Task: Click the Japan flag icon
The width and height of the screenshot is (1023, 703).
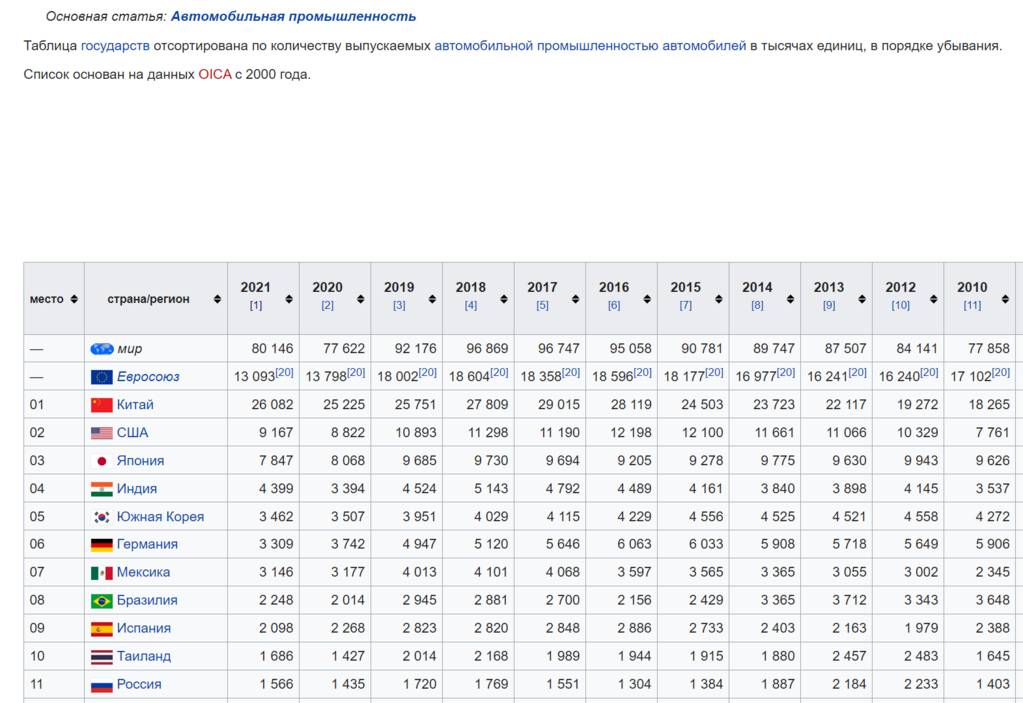Action: pyautogui.click(x=102, y=461)
